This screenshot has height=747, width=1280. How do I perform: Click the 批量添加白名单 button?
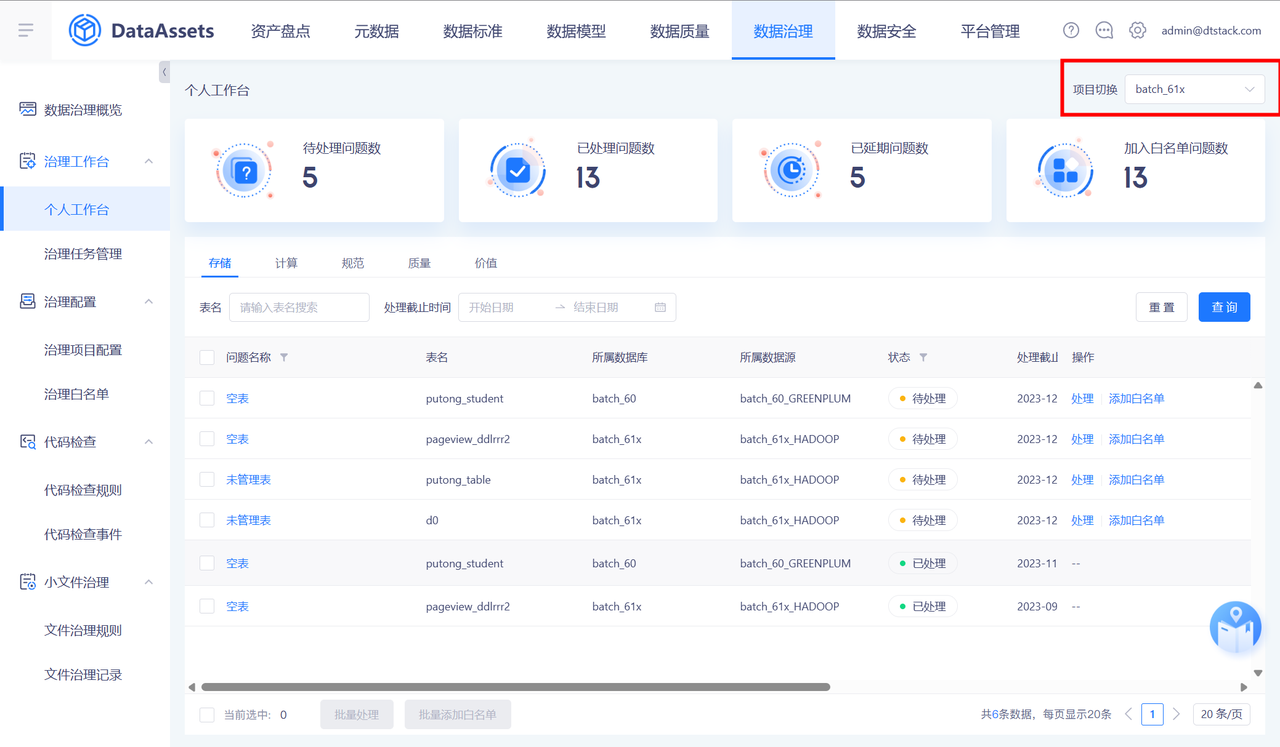point(458,715)
